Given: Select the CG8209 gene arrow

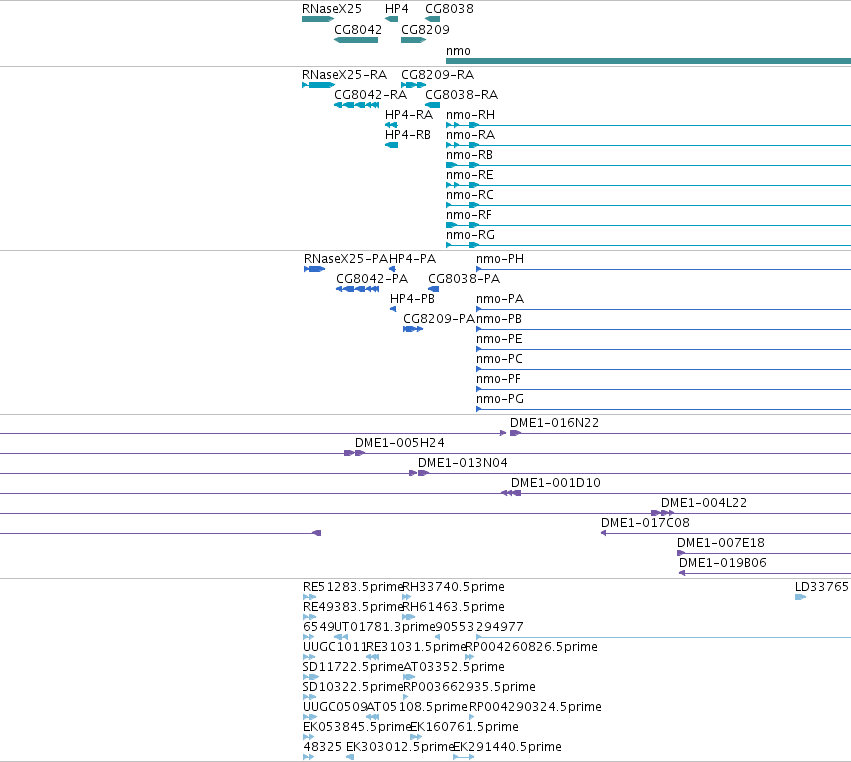Looking at the screenshot, I should click(414, 40).
